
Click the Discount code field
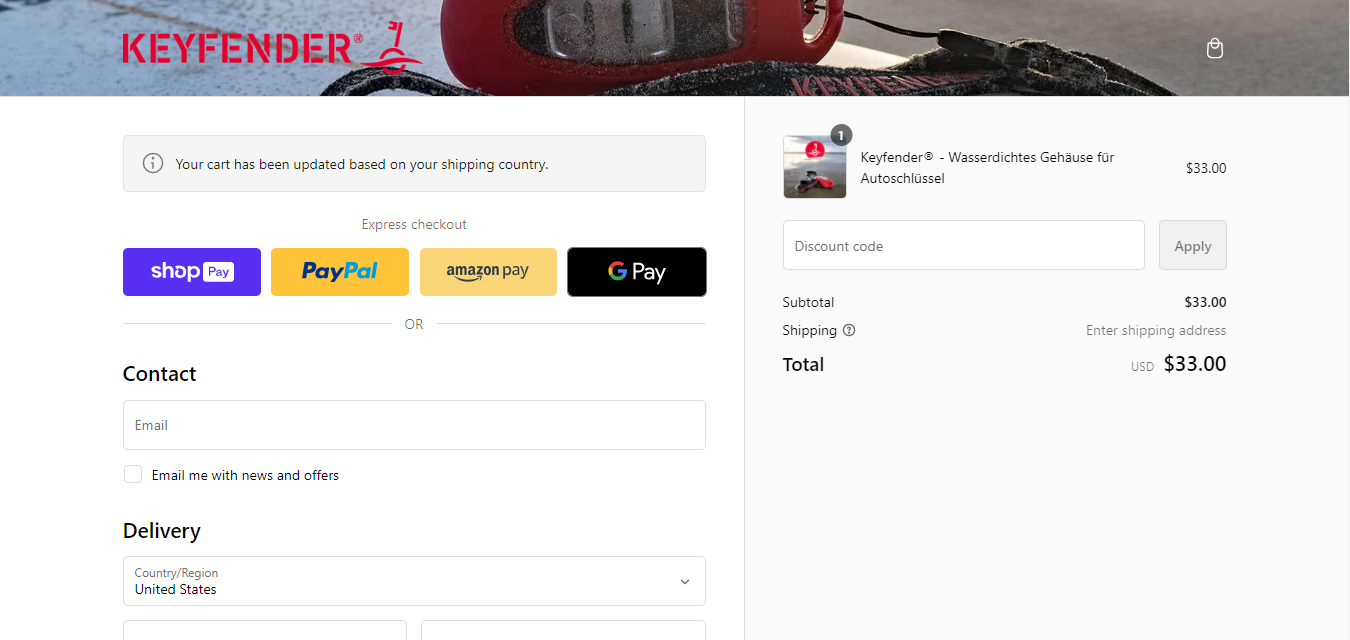(x=964, y=245)
